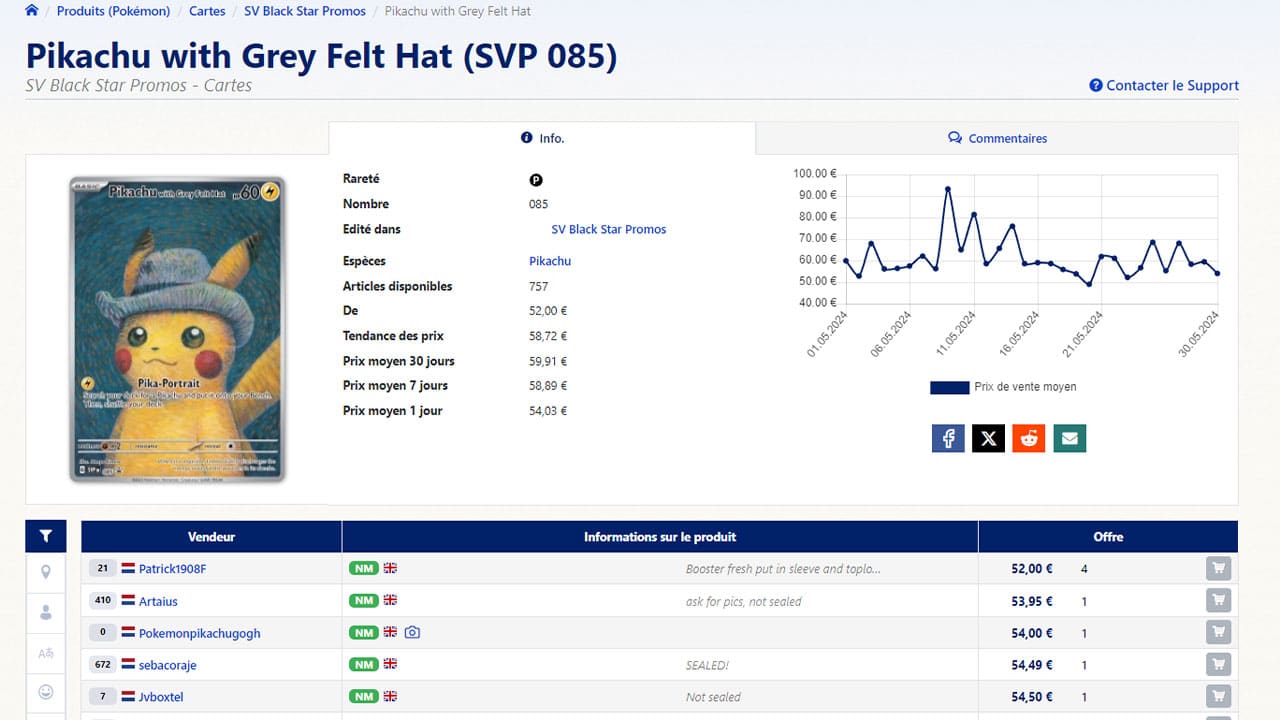Click the 52,00 € offer price

click(x=1032, y=569)
